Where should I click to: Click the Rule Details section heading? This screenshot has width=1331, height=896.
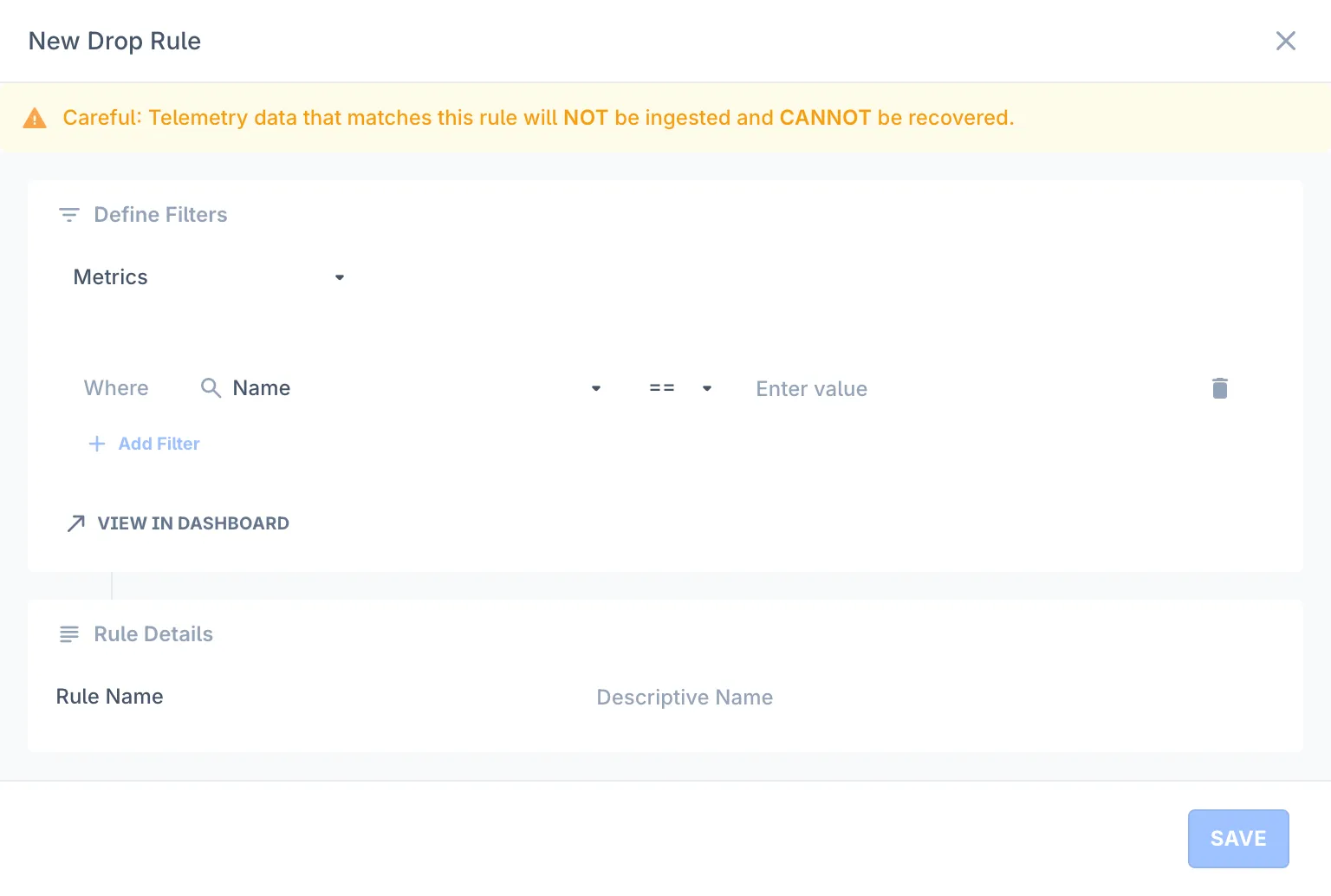click(153, 634)
